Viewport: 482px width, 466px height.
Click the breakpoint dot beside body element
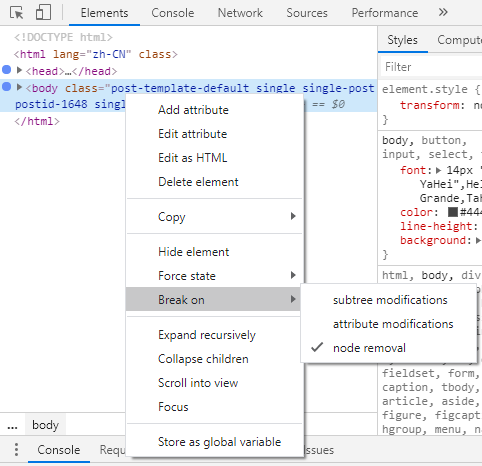pyautogui.click(x=7, y=87)
